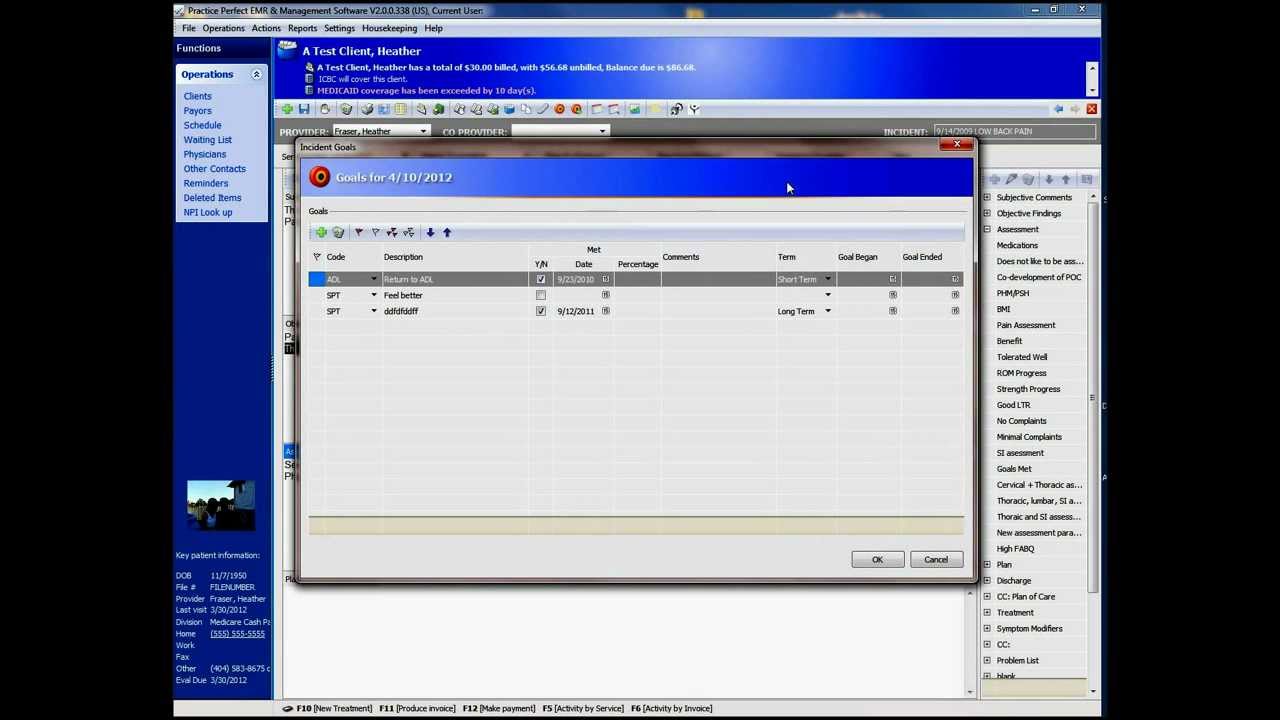Screen dimensions: 1280x720
Task: Open Code dropdown on ddfdfddff row
Action: click(374, 311)
